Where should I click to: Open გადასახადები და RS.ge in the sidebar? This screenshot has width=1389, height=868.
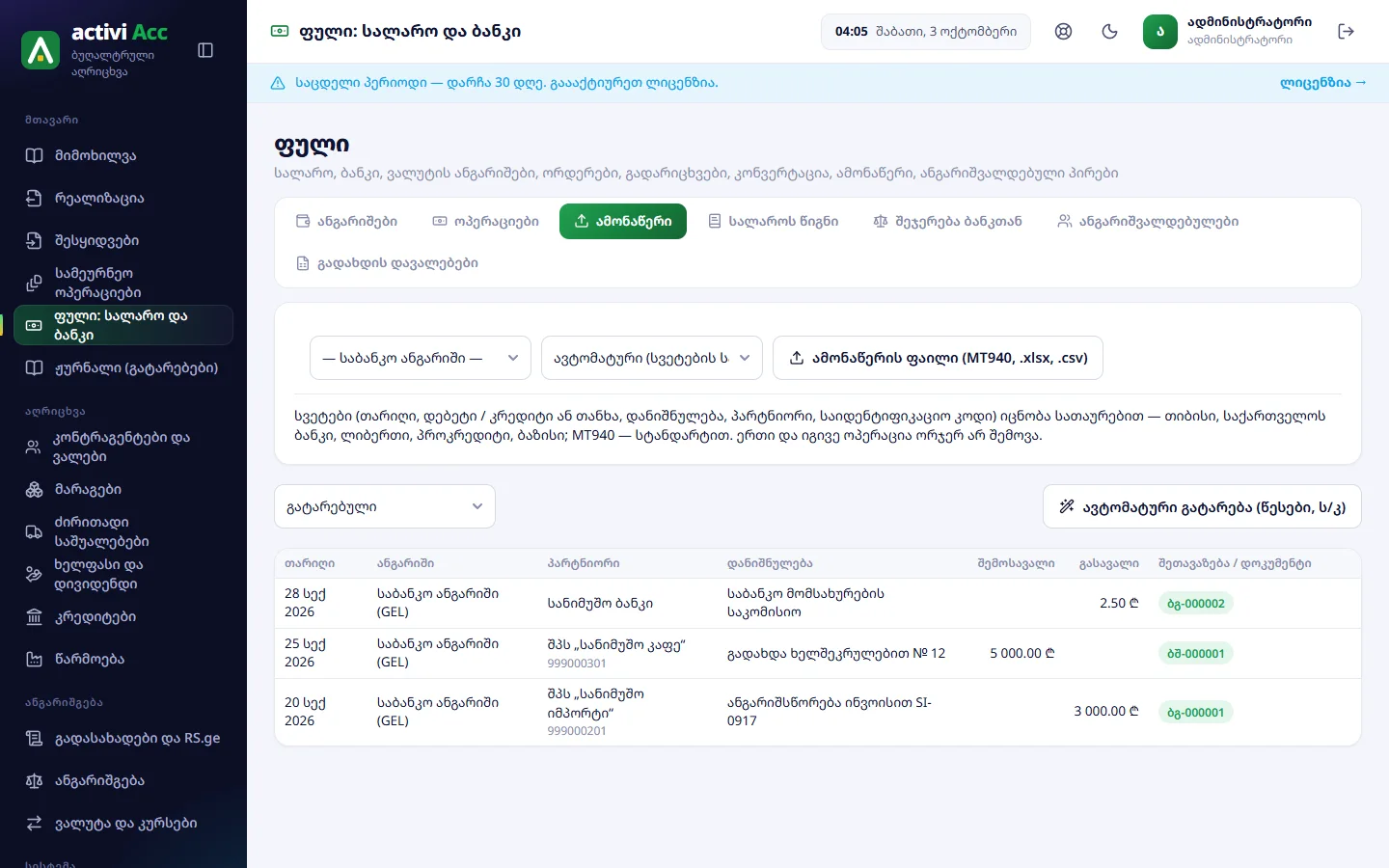pyautogui.click(x=123, y=738)
